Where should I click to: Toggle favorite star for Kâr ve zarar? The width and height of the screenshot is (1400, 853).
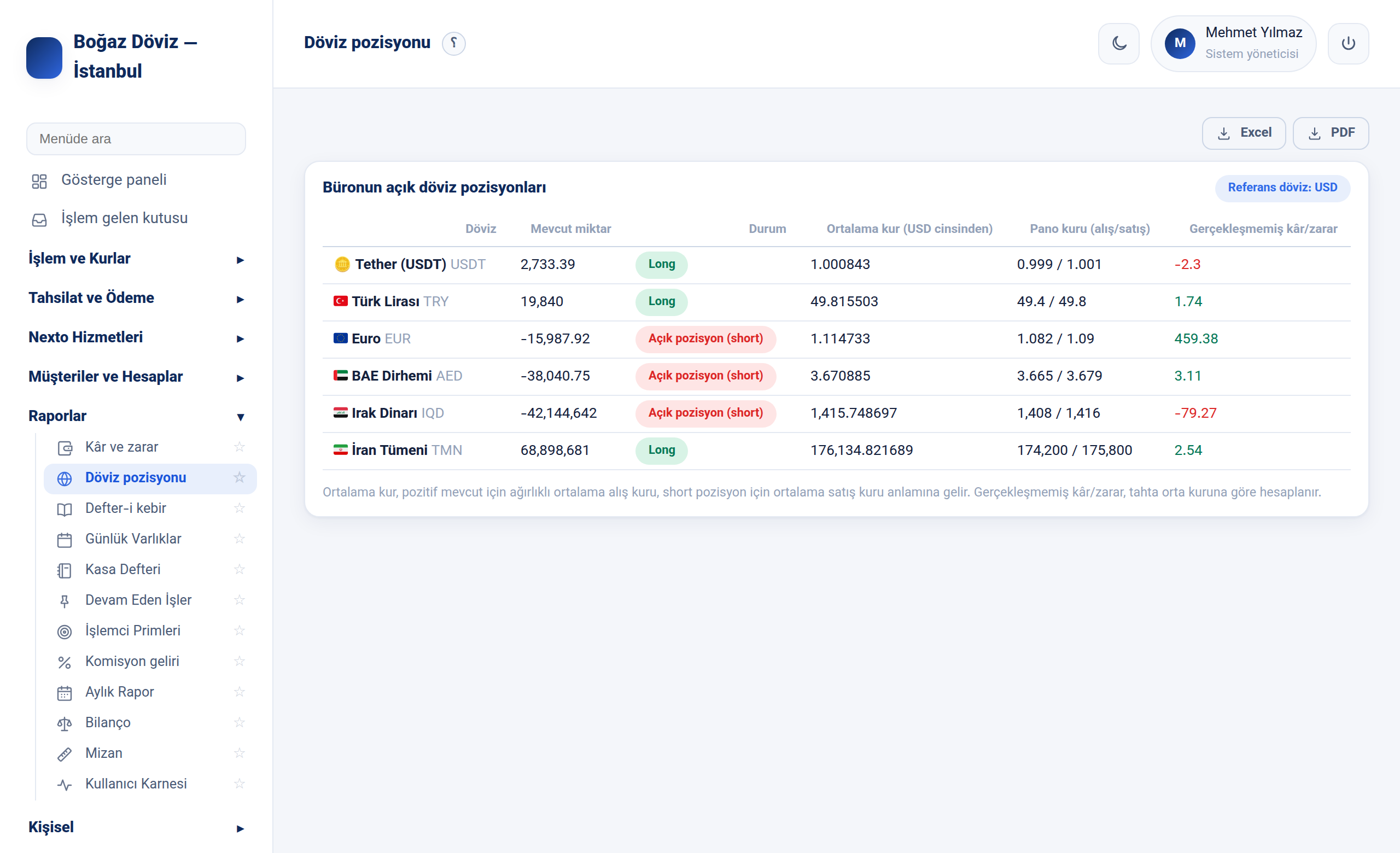[239, 447]
